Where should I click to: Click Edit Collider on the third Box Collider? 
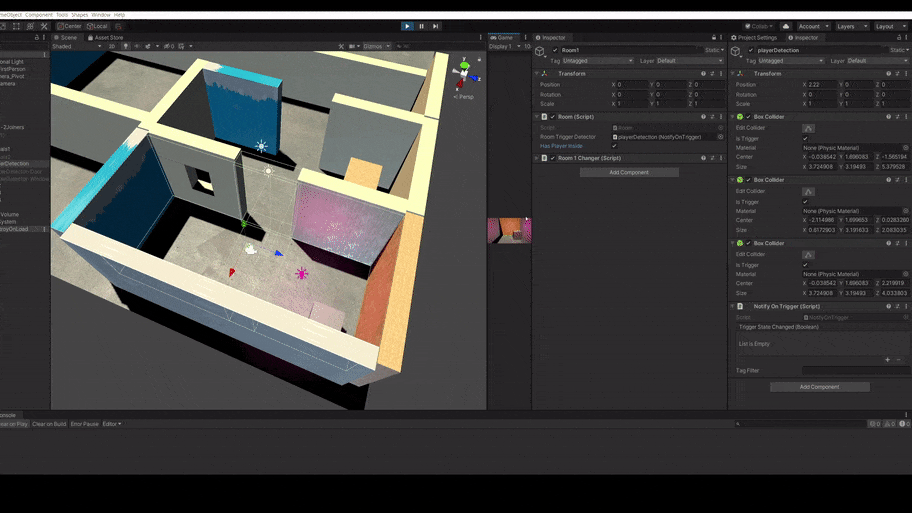[808, 255]
